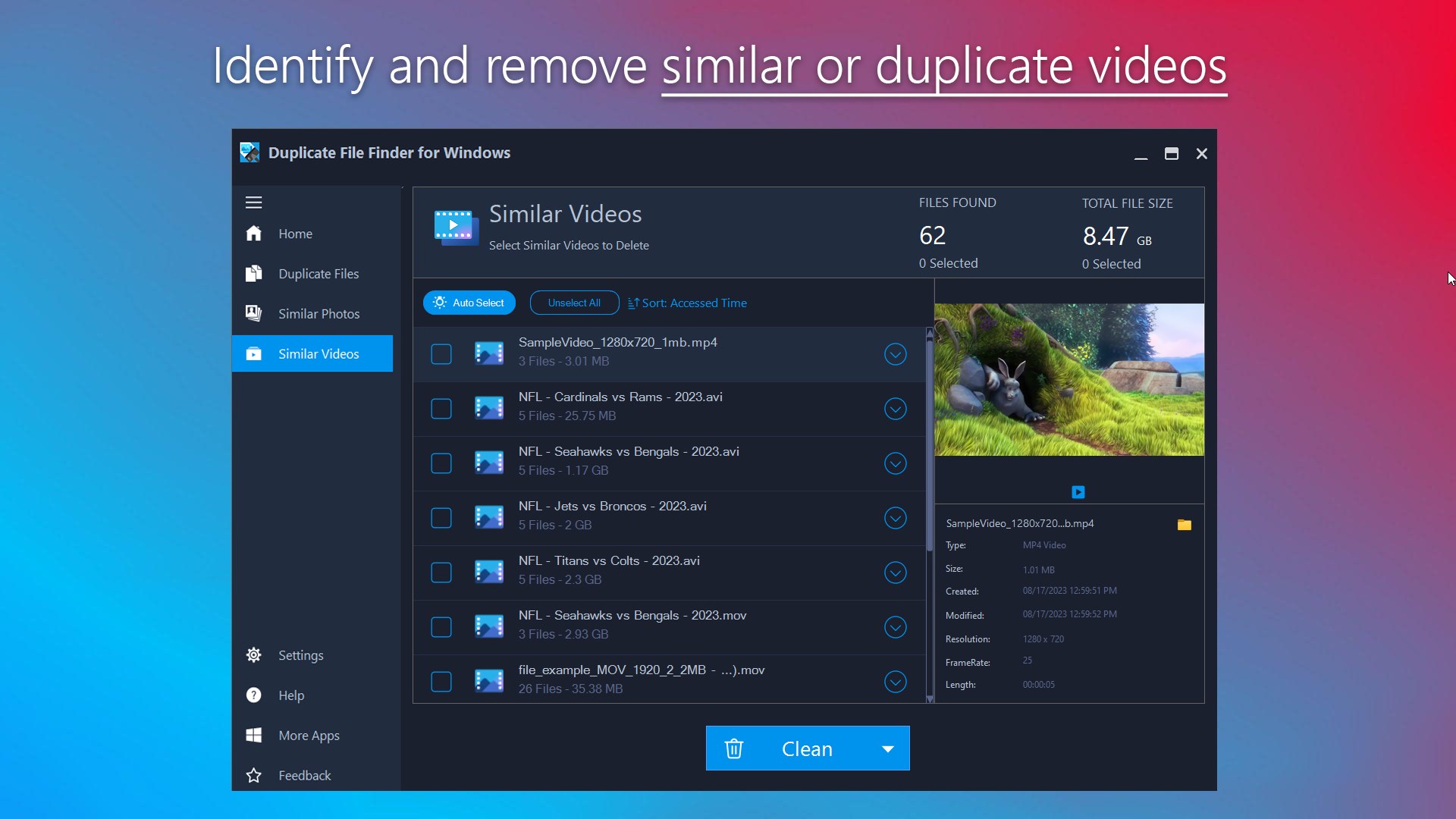Check Seahawks vs Bengals 2023.mov checkbox
Viewport: 1456px width, 819px height.
(441, 627)
